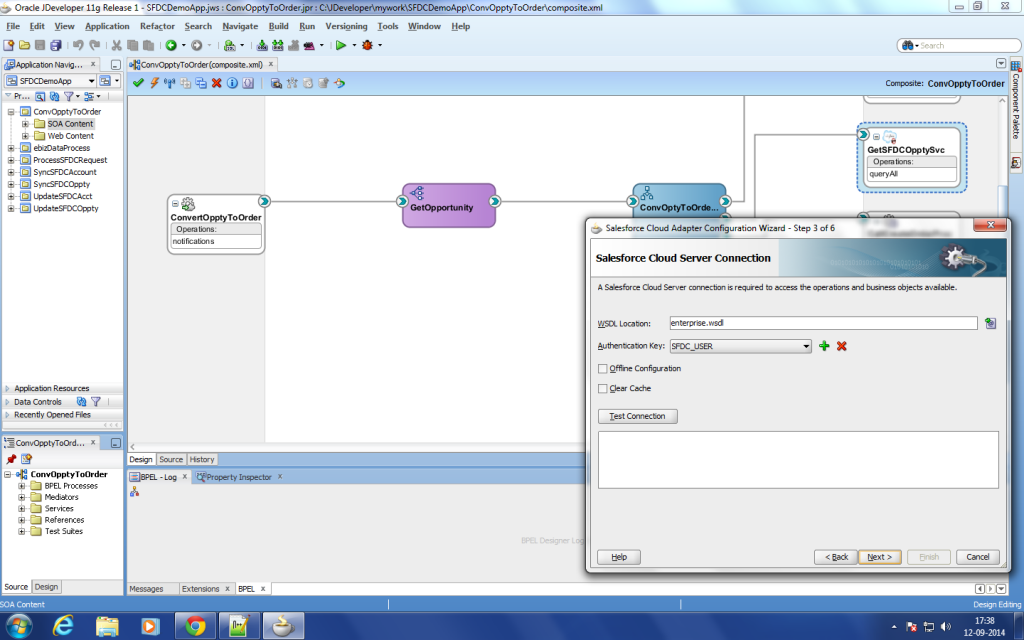
Task: Open the Refactor menu
Action: click(x=157, y=26)
